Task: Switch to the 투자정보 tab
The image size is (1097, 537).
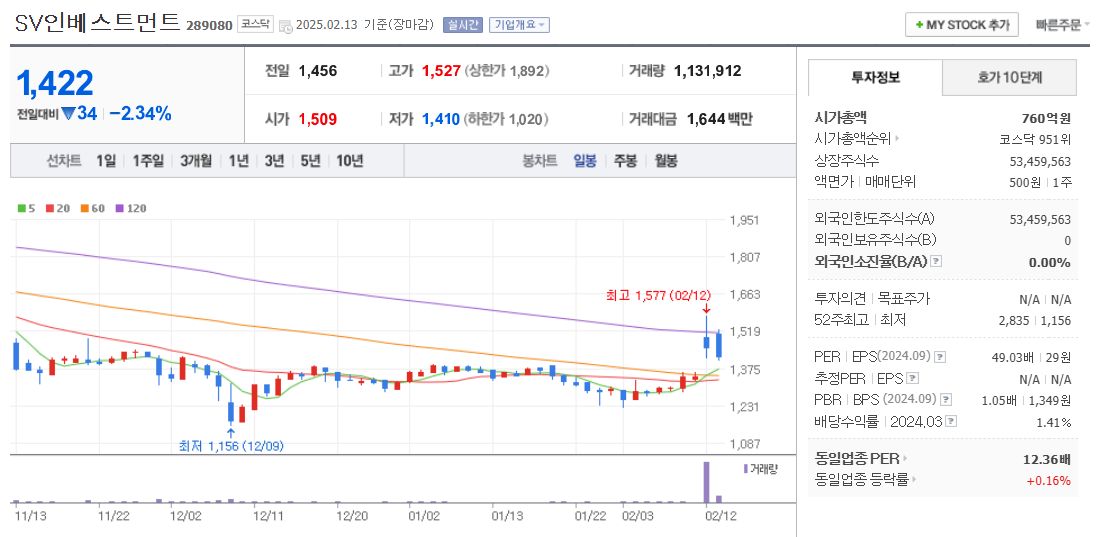Action: (x=875, y=77)
